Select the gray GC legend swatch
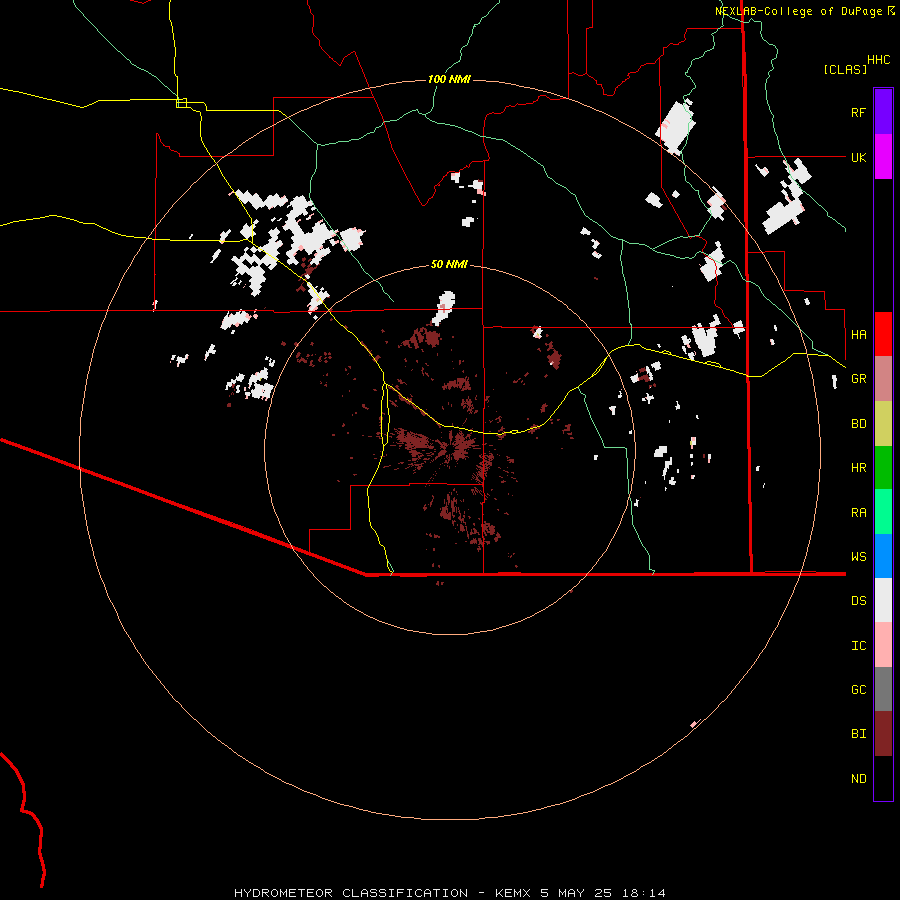Screen dimensions: 900x900 tap(883, 689)
